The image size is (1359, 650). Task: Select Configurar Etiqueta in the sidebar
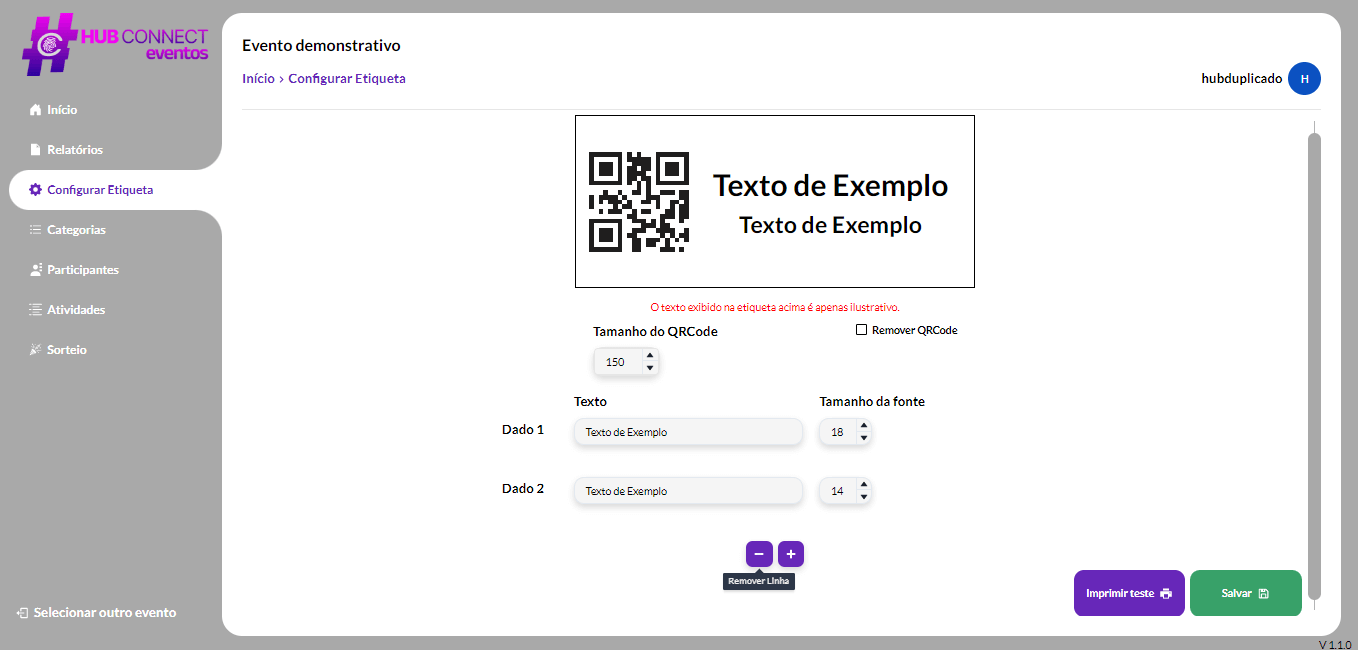(x=100, y=190)
